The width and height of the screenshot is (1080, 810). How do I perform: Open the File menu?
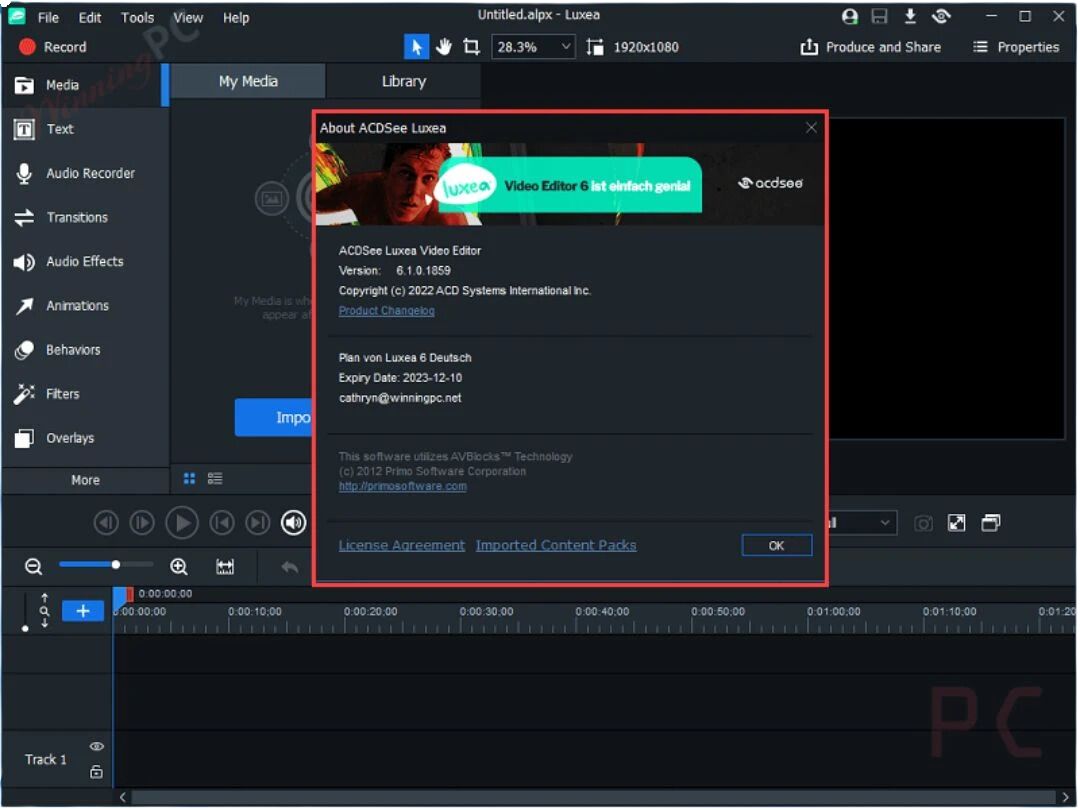[x=48, y=17]
